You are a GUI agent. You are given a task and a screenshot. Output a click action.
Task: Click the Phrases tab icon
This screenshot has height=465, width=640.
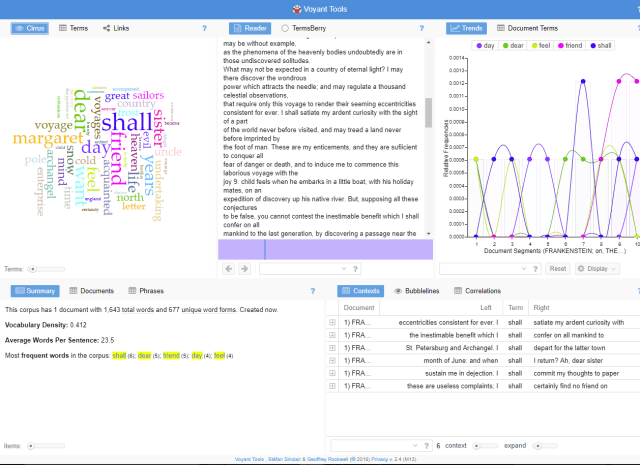click(x=132, y=290)
